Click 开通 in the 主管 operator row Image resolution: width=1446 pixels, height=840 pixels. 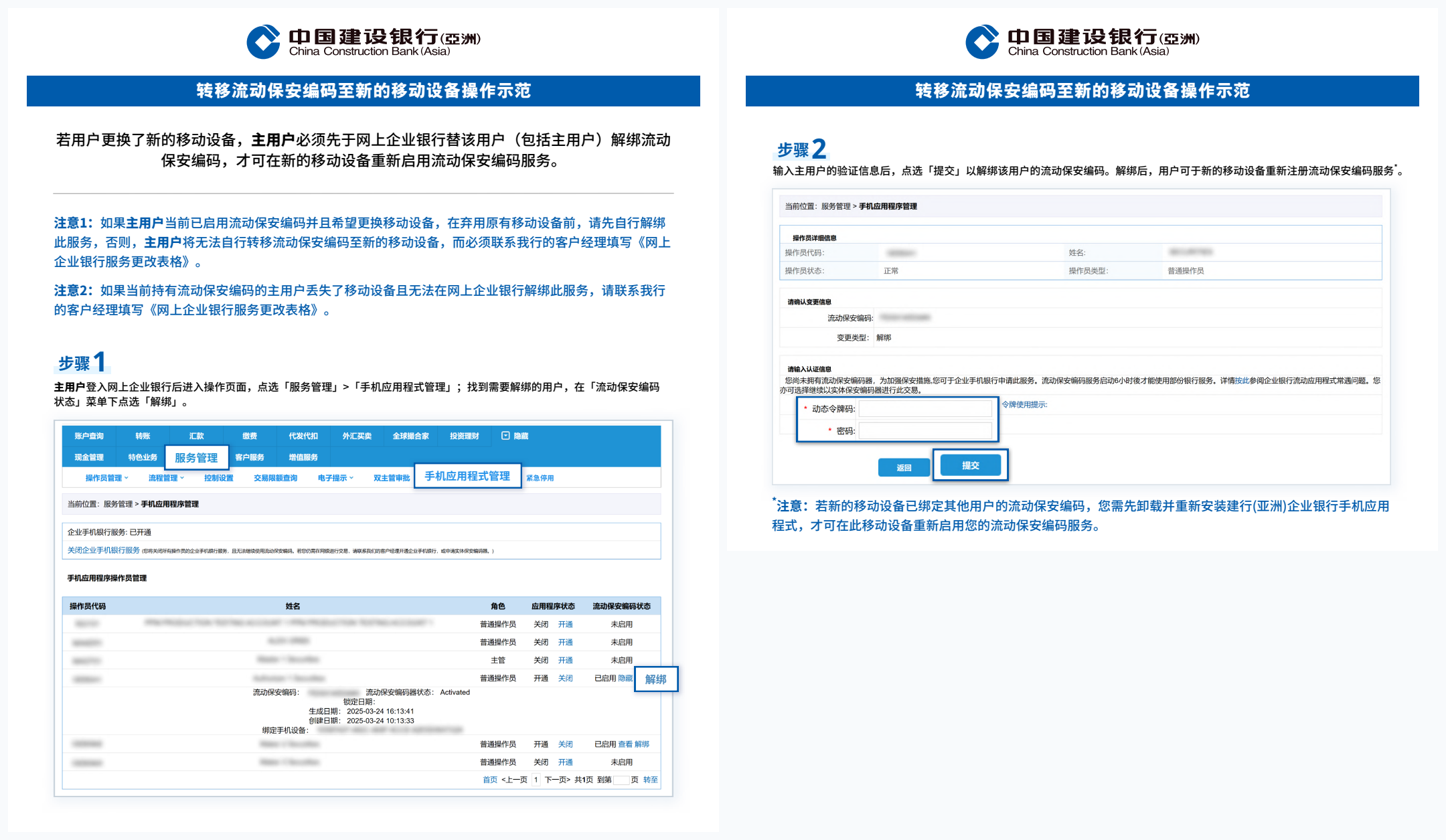[566, 660]
